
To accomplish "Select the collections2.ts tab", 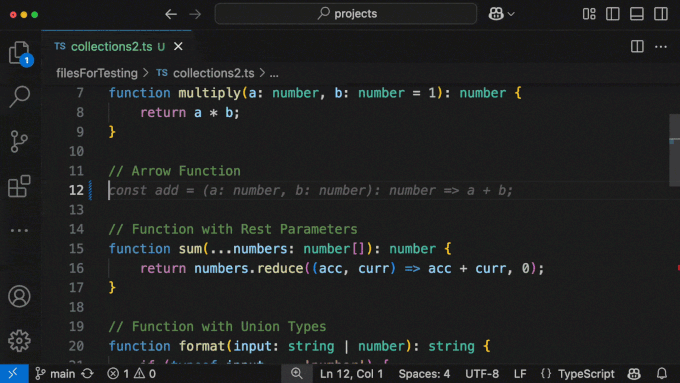I will 111,46.
